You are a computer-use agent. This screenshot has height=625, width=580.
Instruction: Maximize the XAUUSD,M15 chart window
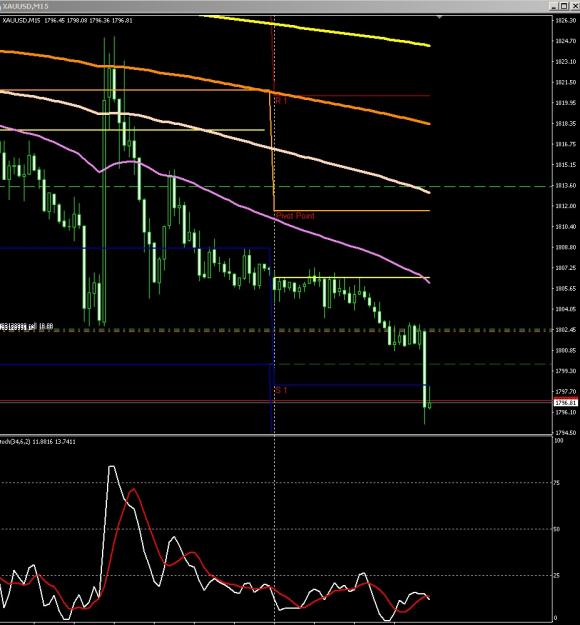click(x=564, y=6)
